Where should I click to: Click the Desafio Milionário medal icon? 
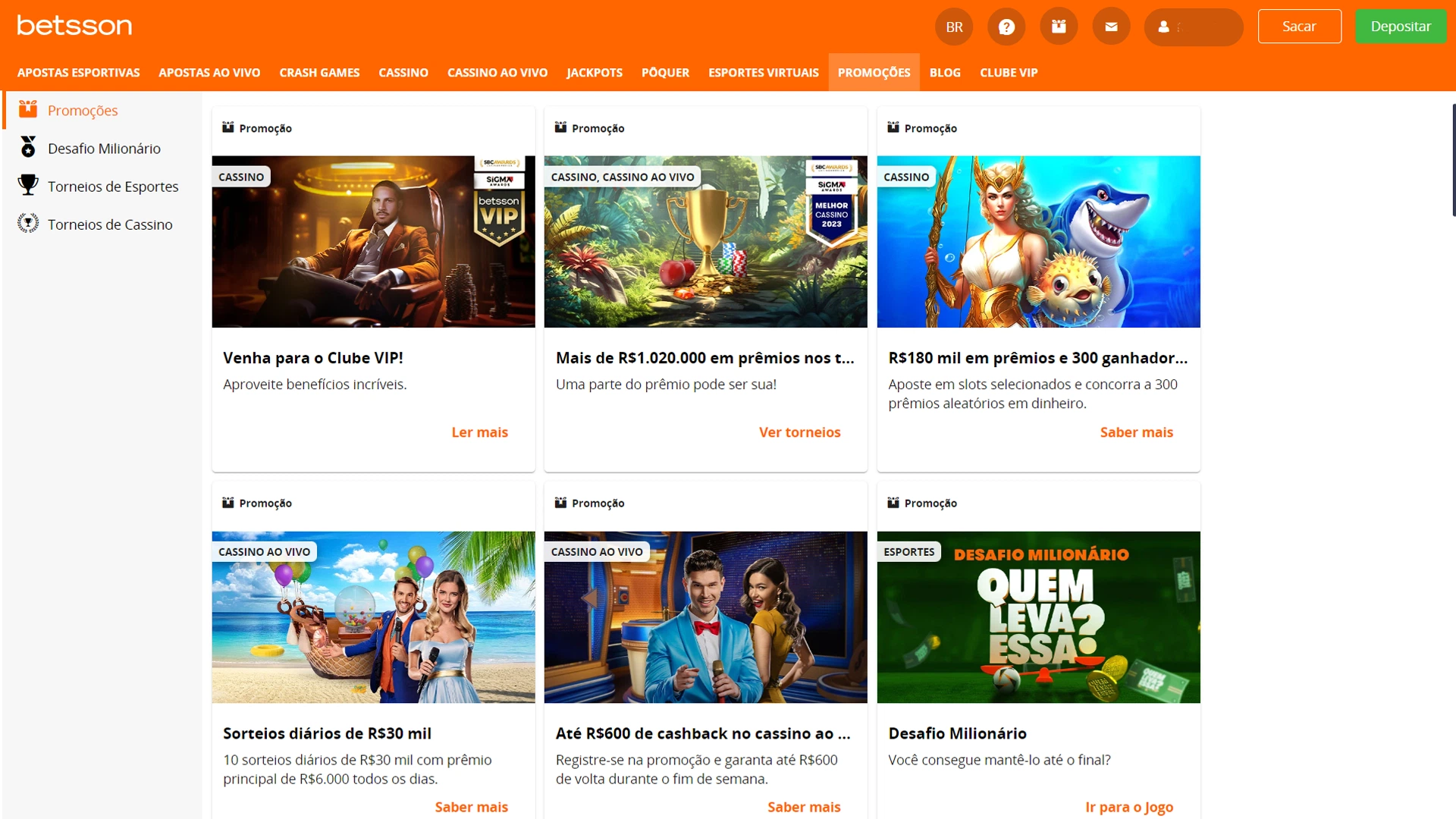pos(28,147)
